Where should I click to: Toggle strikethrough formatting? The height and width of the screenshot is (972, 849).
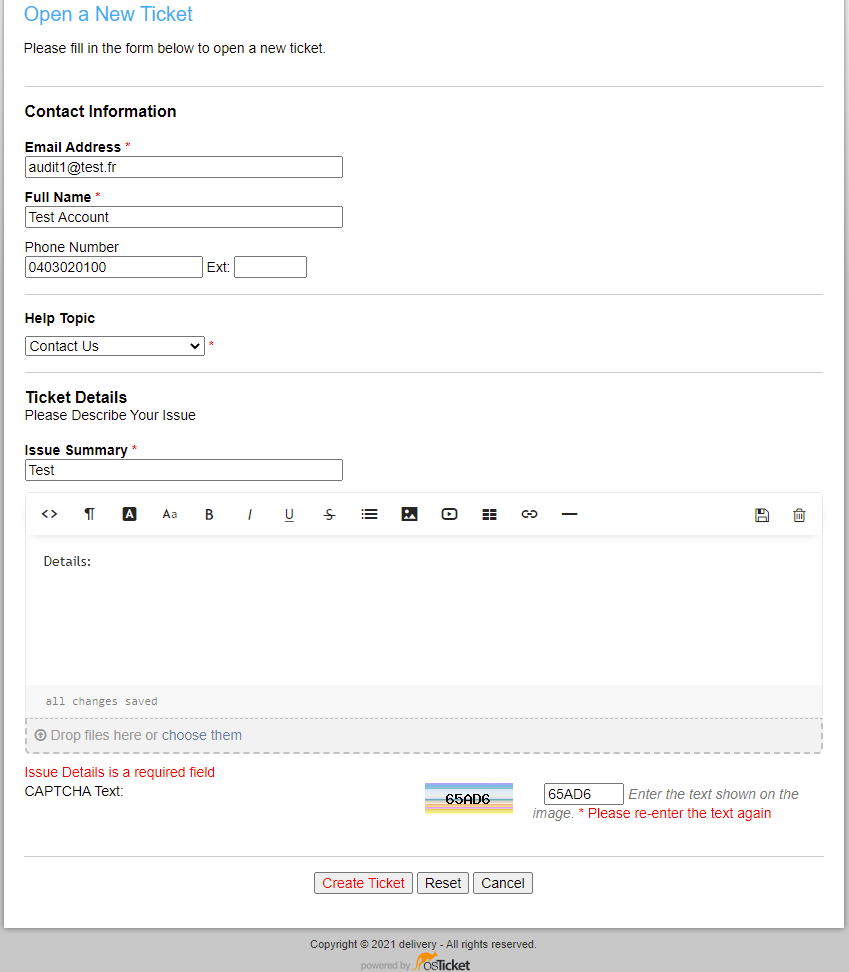point(329,514)
